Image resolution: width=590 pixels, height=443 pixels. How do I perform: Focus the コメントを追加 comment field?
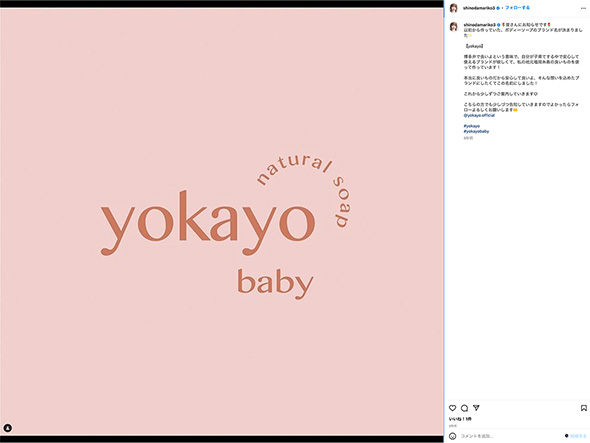click(510, 436)
